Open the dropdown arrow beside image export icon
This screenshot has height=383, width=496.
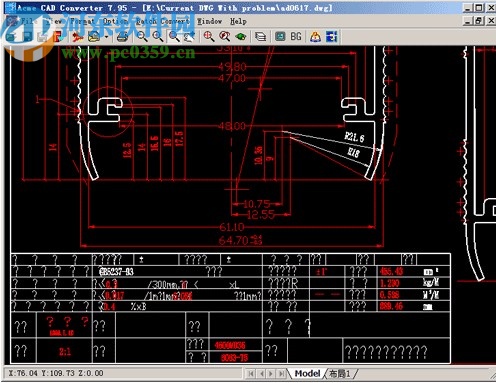106,37
